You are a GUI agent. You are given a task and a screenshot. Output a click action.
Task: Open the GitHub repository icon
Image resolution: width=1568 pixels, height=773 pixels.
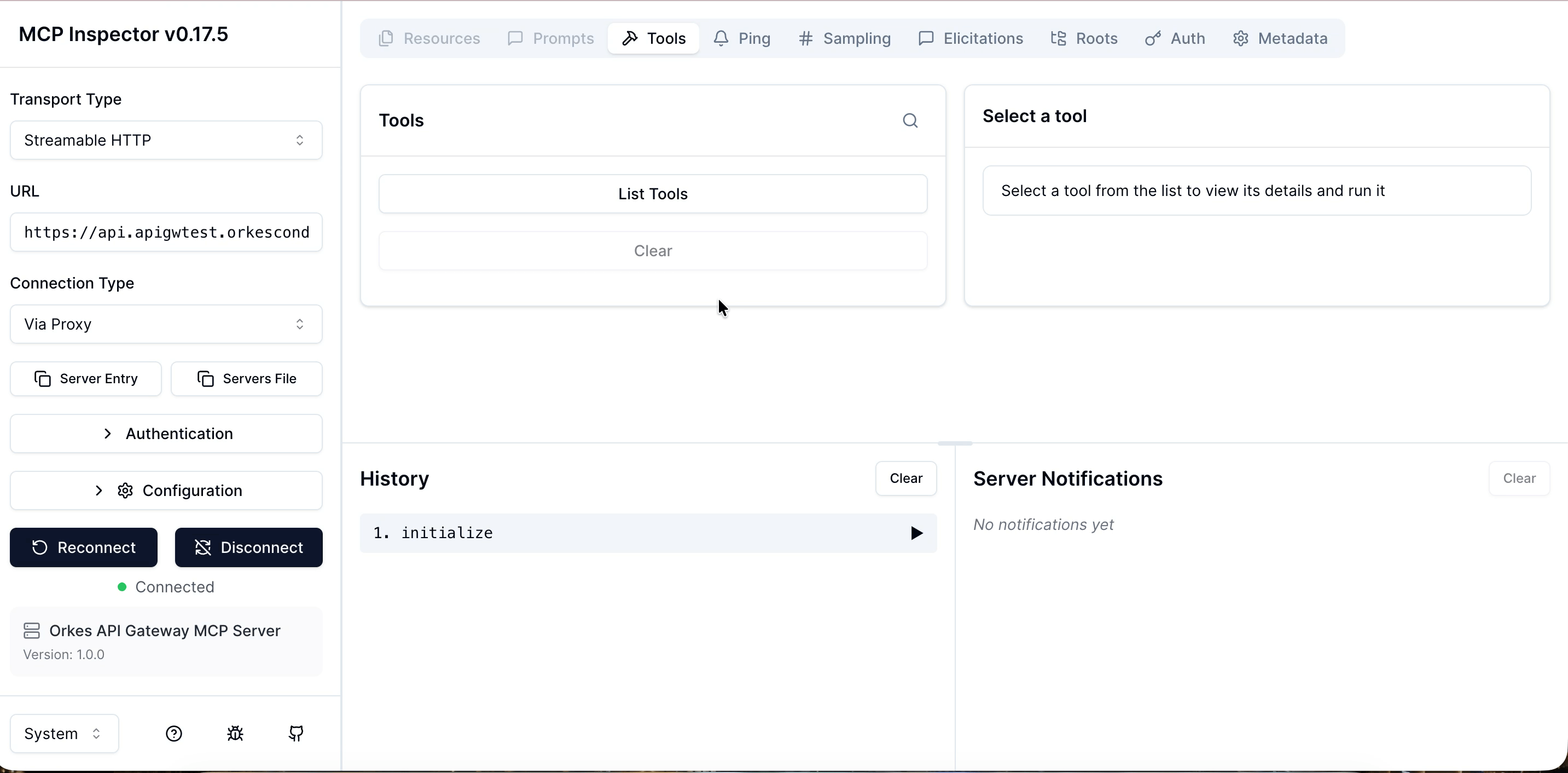point(296,734)
